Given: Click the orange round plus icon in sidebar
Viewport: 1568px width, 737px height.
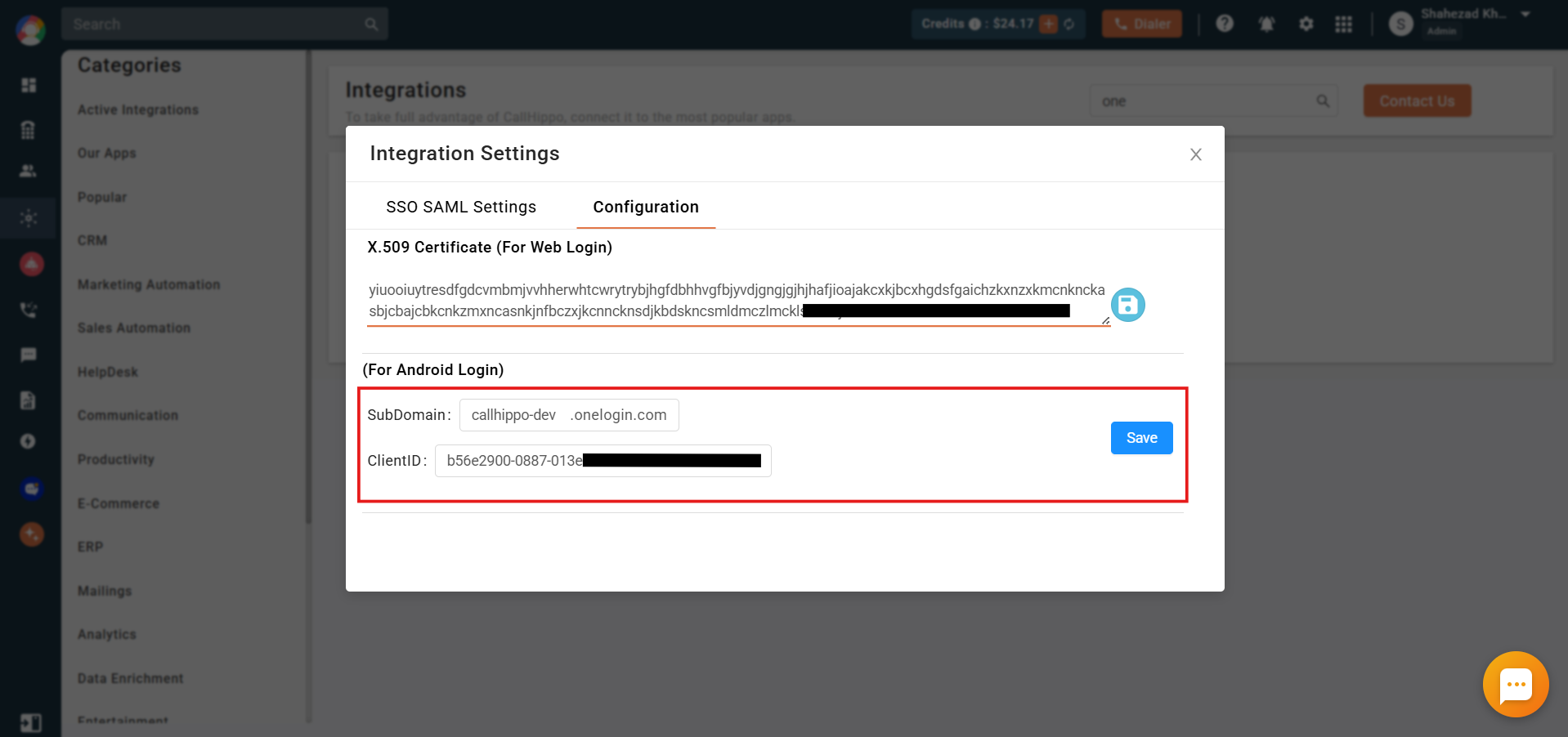Looking at the screenshot, I should point(31,534).
